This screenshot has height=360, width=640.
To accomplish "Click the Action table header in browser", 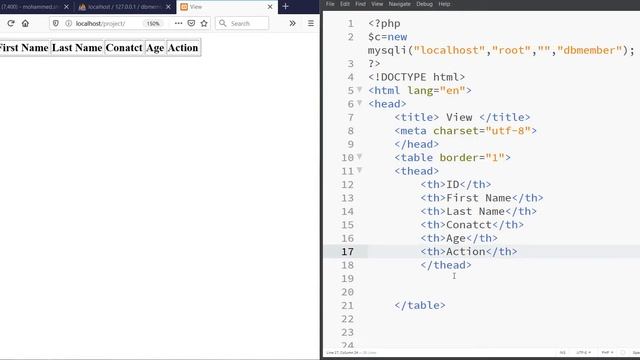I will 183,48.
